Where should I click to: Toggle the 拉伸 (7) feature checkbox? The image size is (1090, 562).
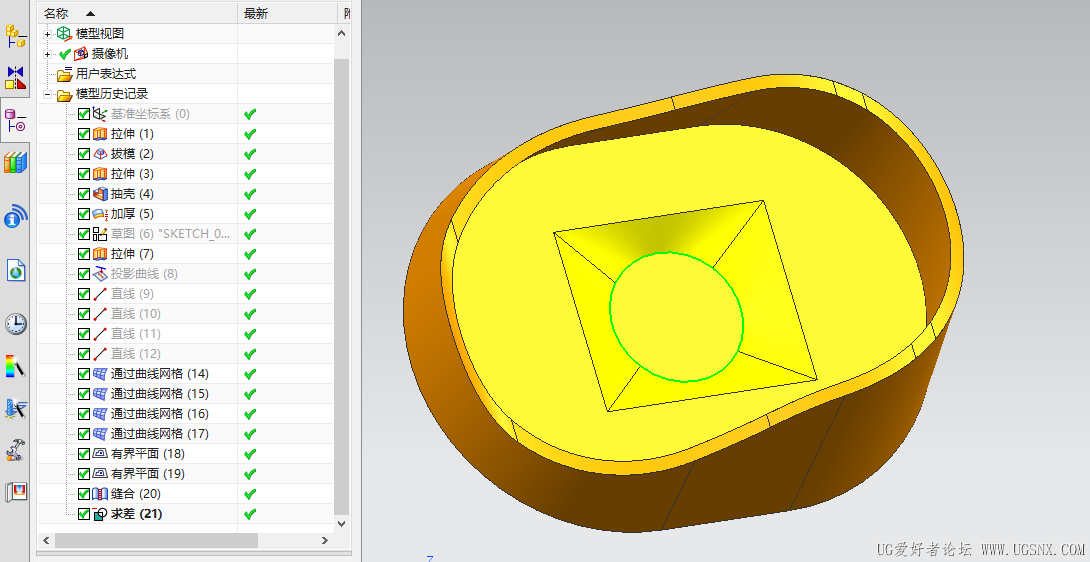tap(84, 254)
